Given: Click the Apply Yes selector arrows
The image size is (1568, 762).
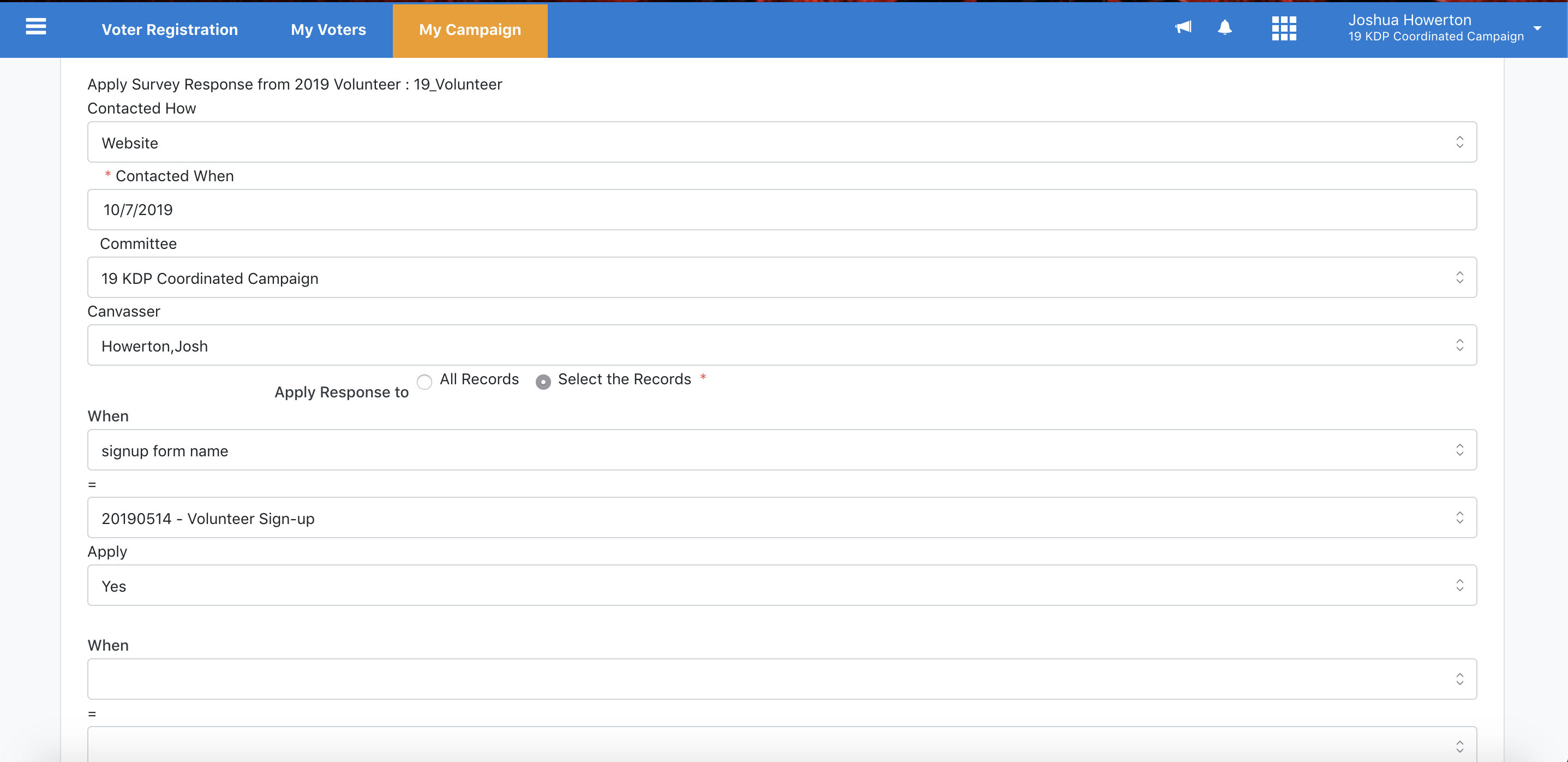Looking at the screenshot, I should 1459,585.
